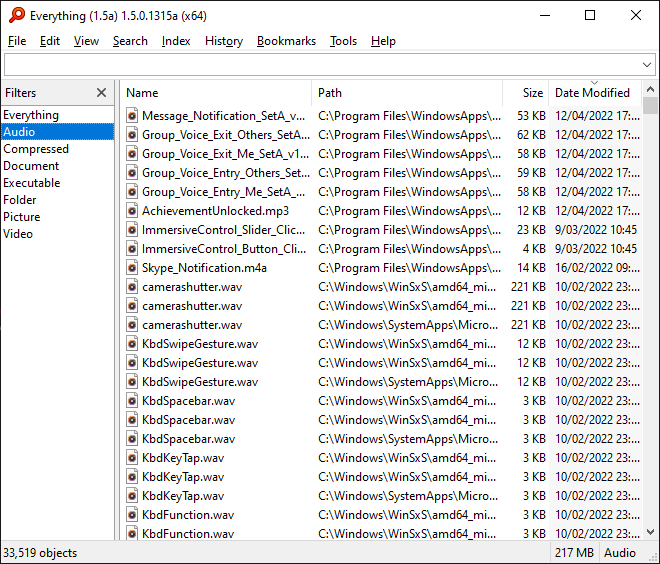The height and width of the screenshot is (564, 660).
Task: Select the Executable filter
Action: point(57,183)
